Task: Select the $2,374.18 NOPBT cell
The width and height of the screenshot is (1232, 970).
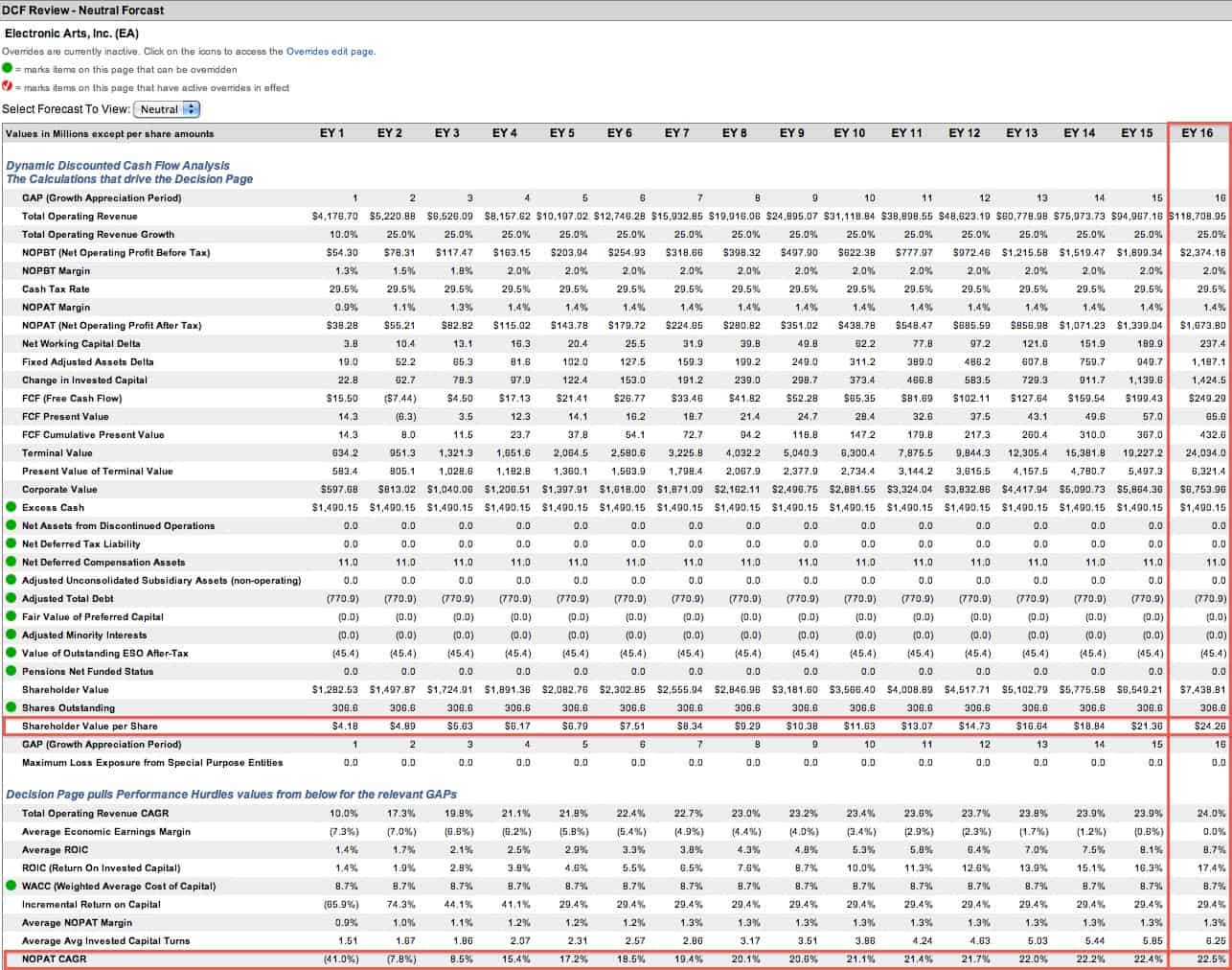Action: pos(1203,252)
